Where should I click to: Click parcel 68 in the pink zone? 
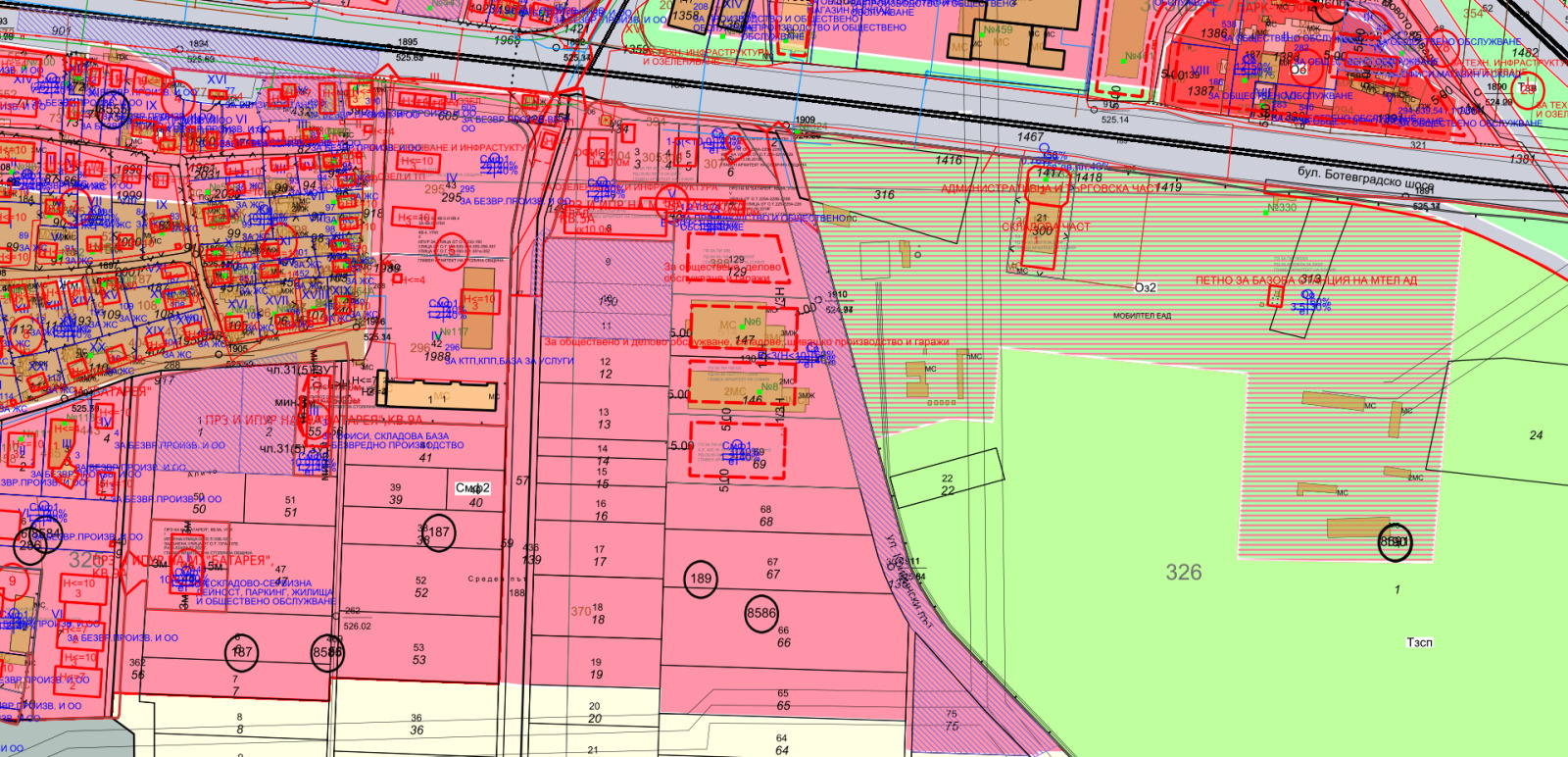tap(765, 516)
